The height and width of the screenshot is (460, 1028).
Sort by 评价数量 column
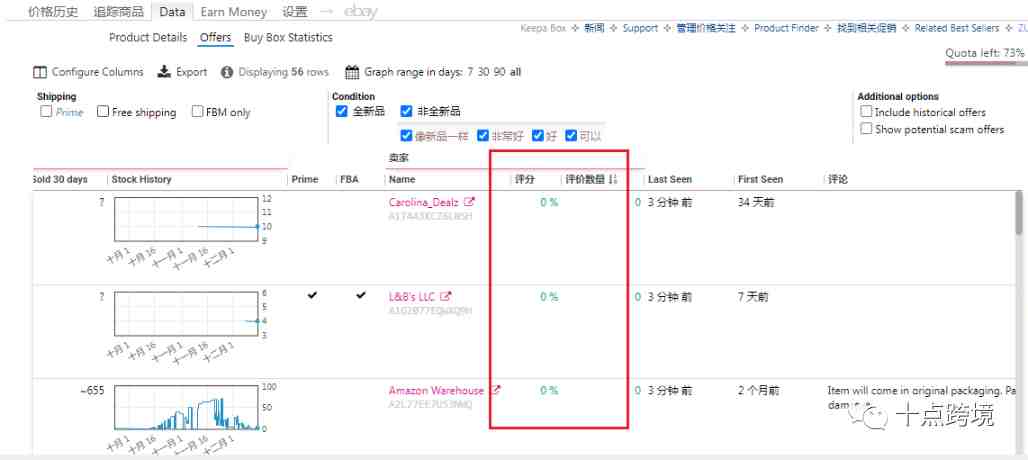(591, 179)
